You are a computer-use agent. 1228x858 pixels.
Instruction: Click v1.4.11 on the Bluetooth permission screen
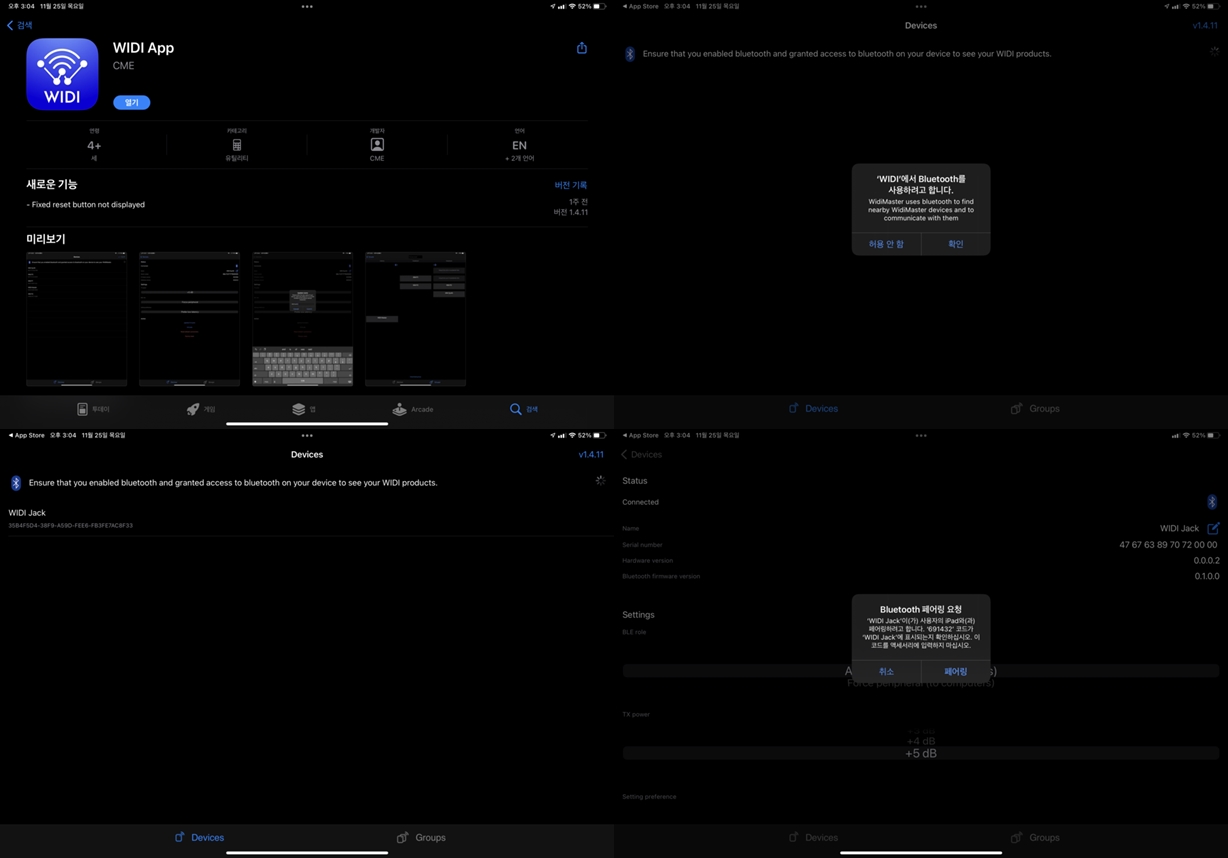coord(1205,25)
